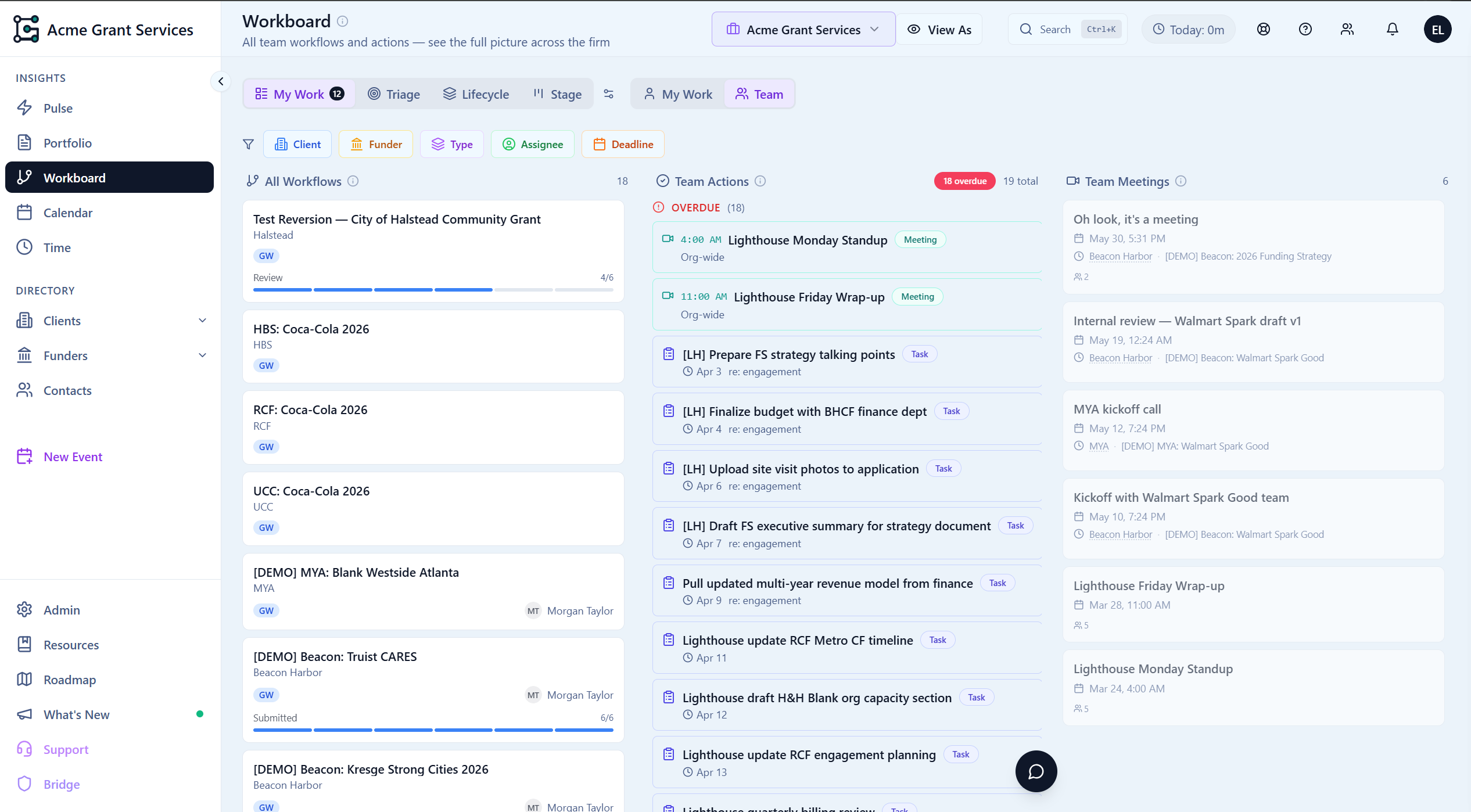Open the Lighthouse Friday Wrap-up meeting card from Mar 28
The height and width of the screenshot is (812, 1471).
tap(1253, 604)
